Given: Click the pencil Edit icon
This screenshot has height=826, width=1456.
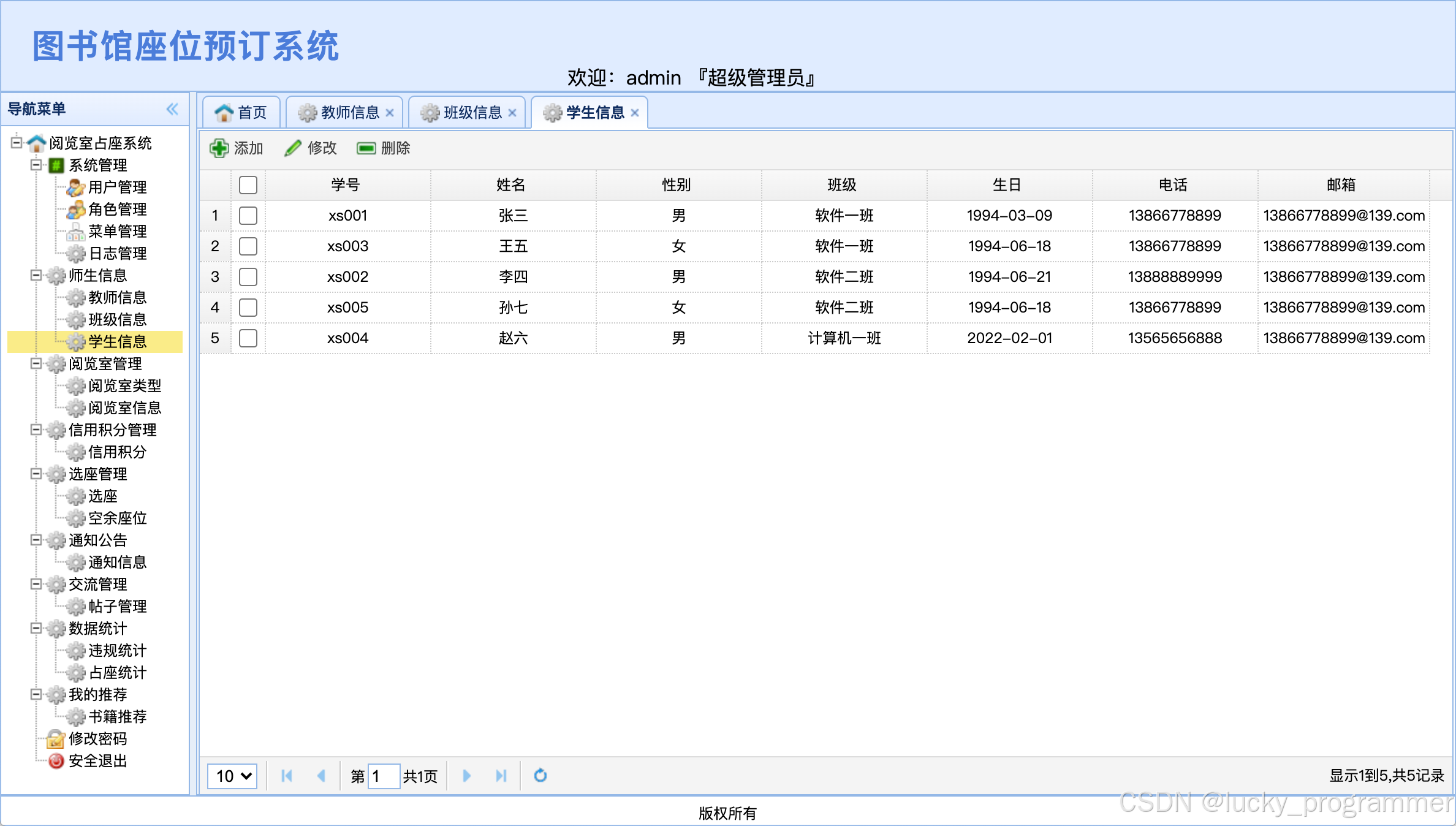Looking at the screenshot, I should coord(293,148).
